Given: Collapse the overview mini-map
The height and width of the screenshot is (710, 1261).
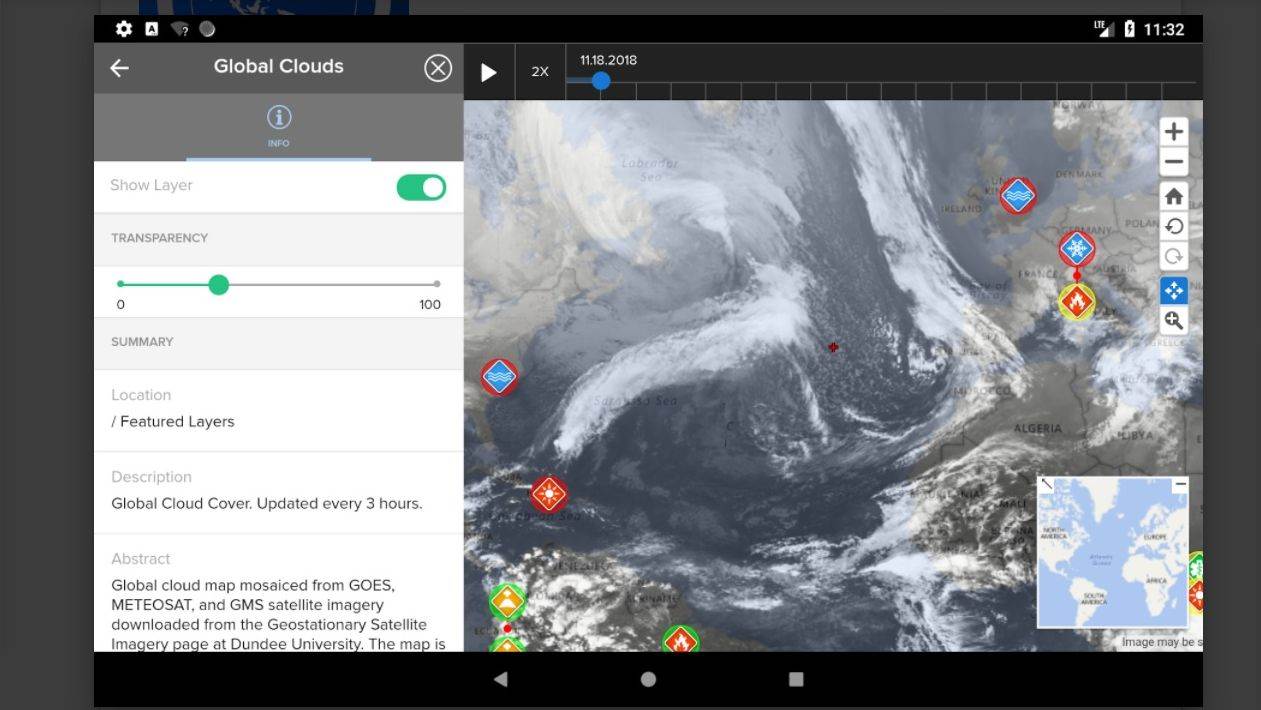Looking at the screenshot, I should (x=1180, y=484).
